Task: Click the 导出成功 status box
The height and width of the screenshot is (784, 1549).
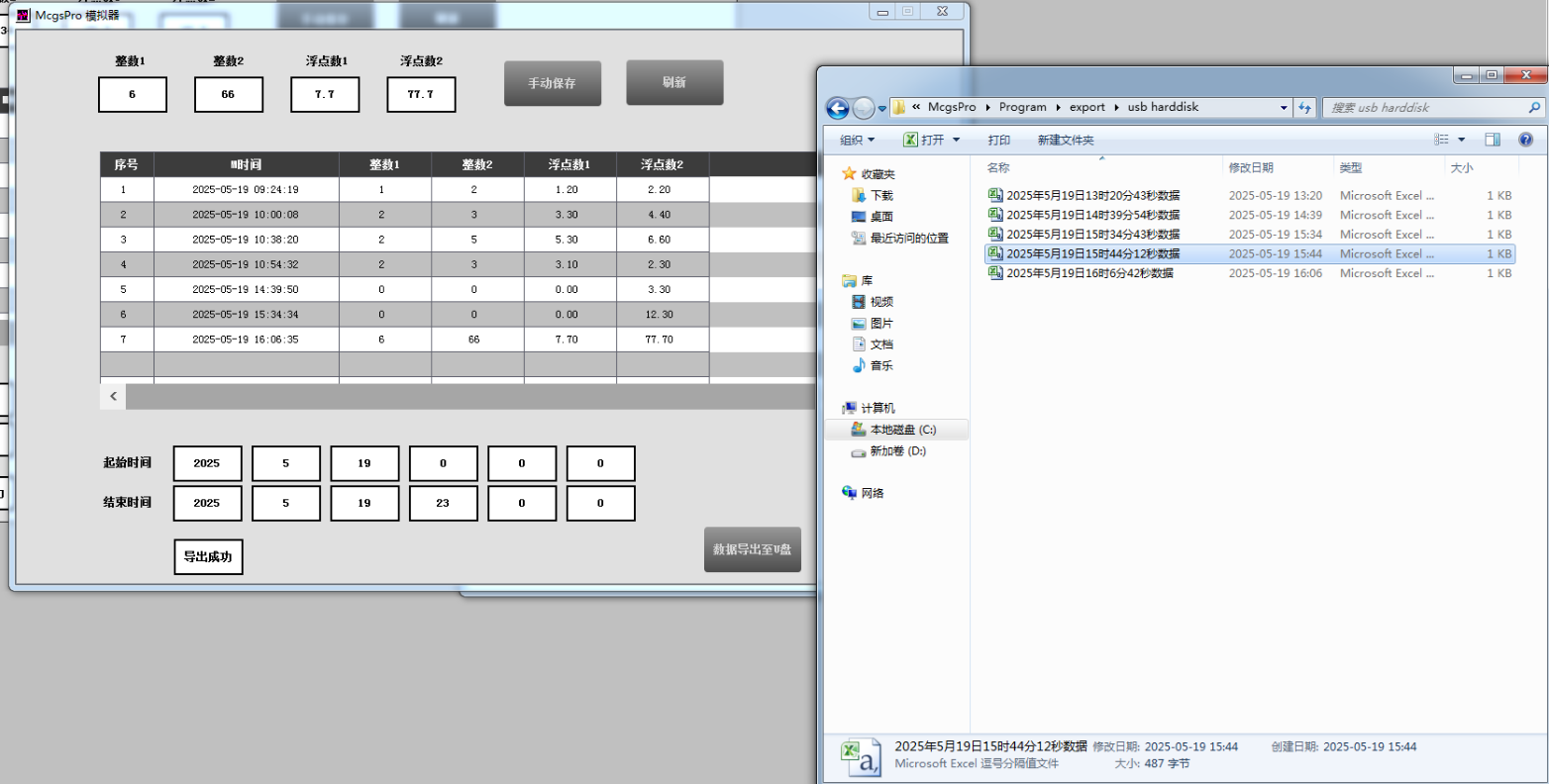Action: point(208,557)
